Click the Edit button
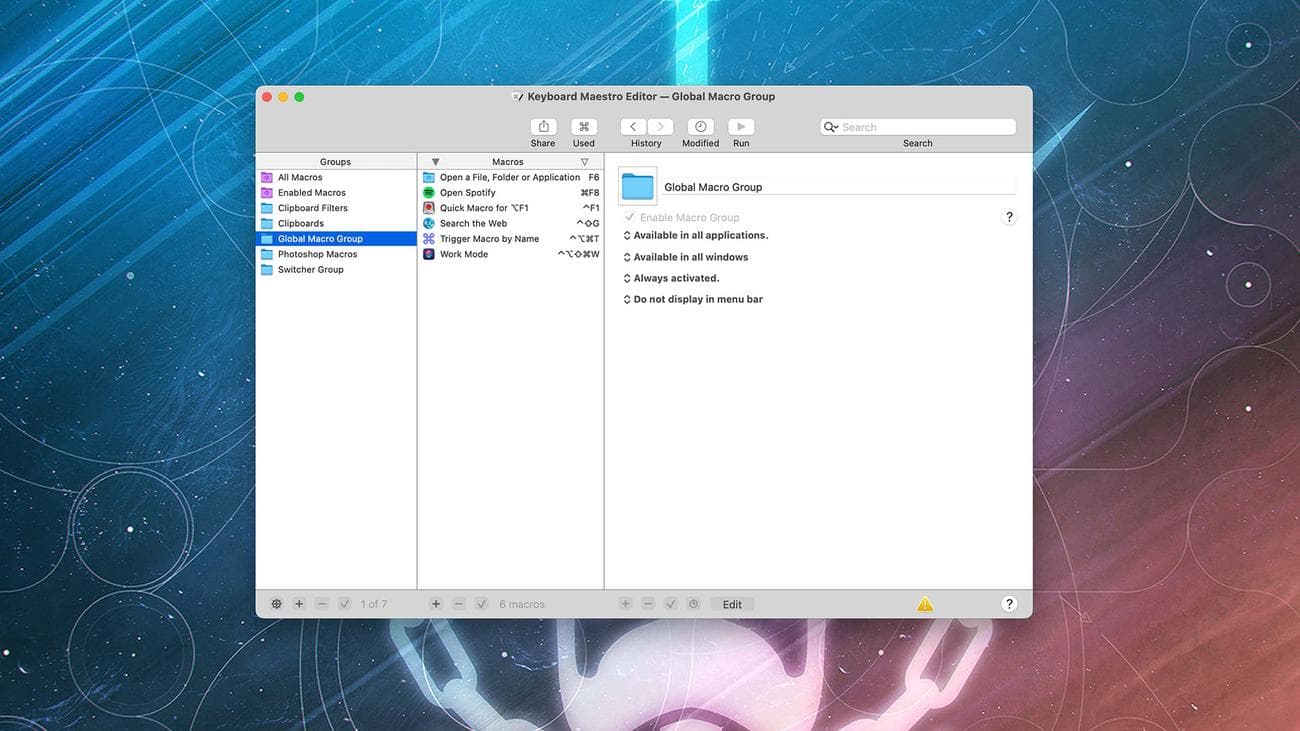Image resolution: width=1300 pixels, height=731 pixels. (732, 604)
